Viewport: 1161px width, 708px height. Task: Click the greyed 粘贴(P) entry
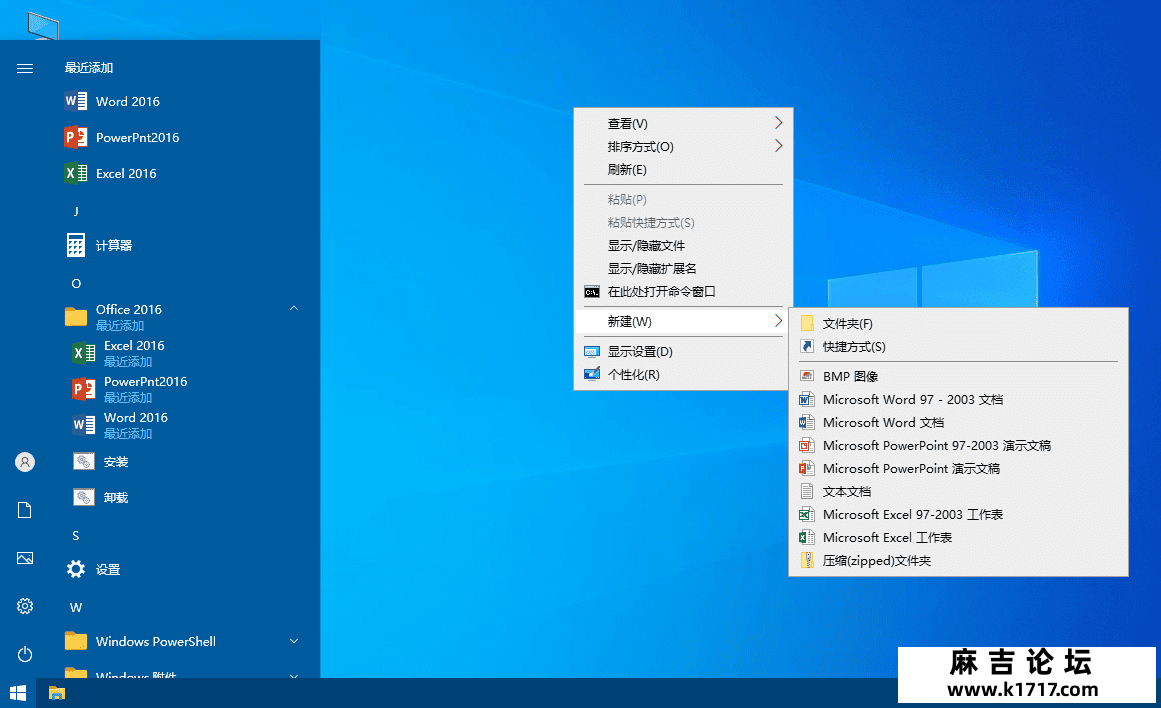[683, 199]
